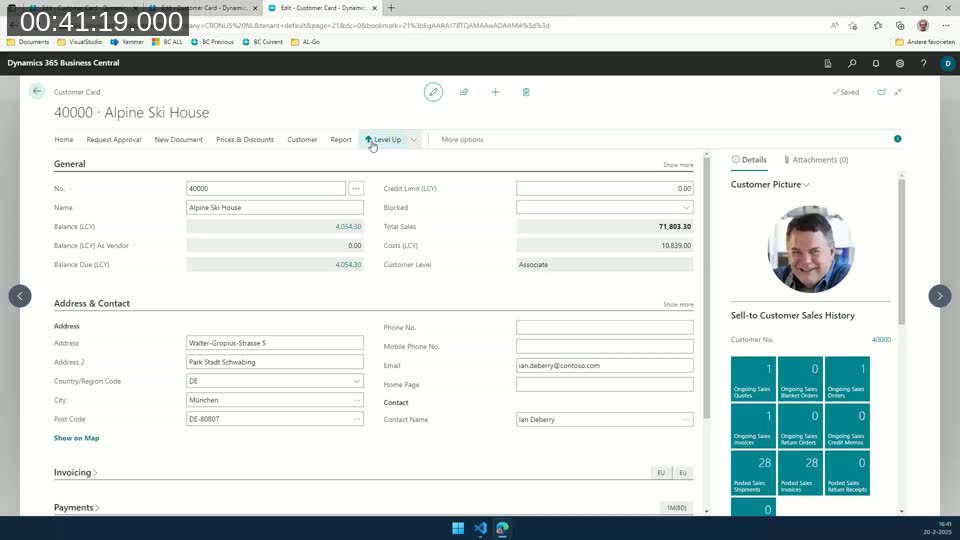
Task: Switch to Edge in taskbar
Action: tap(502, 528)
